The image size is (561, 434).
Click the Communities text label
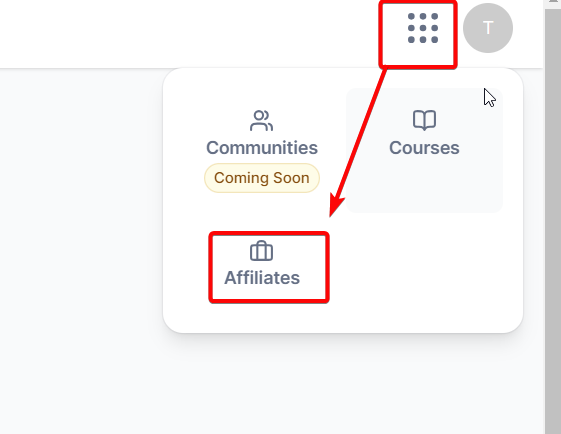pyautogui.click(x=262, y=148)
